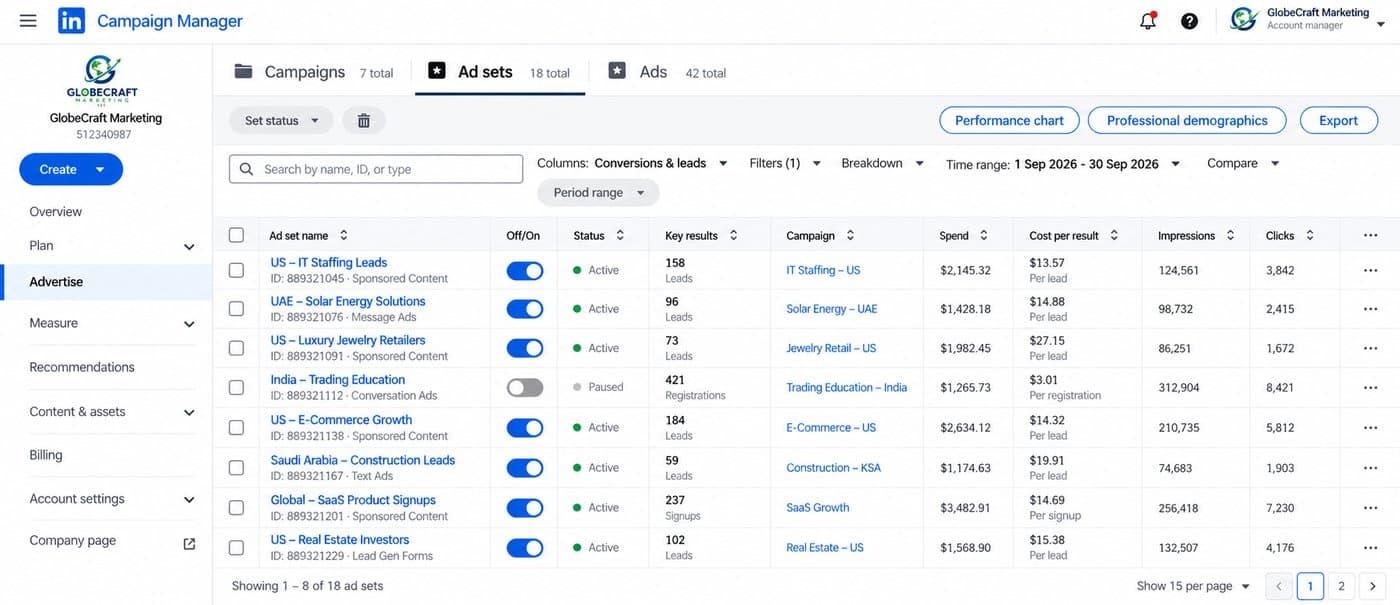Click the Performance chart button
The height and width of the screenshot is (605, 1400).
(1009, 120)
